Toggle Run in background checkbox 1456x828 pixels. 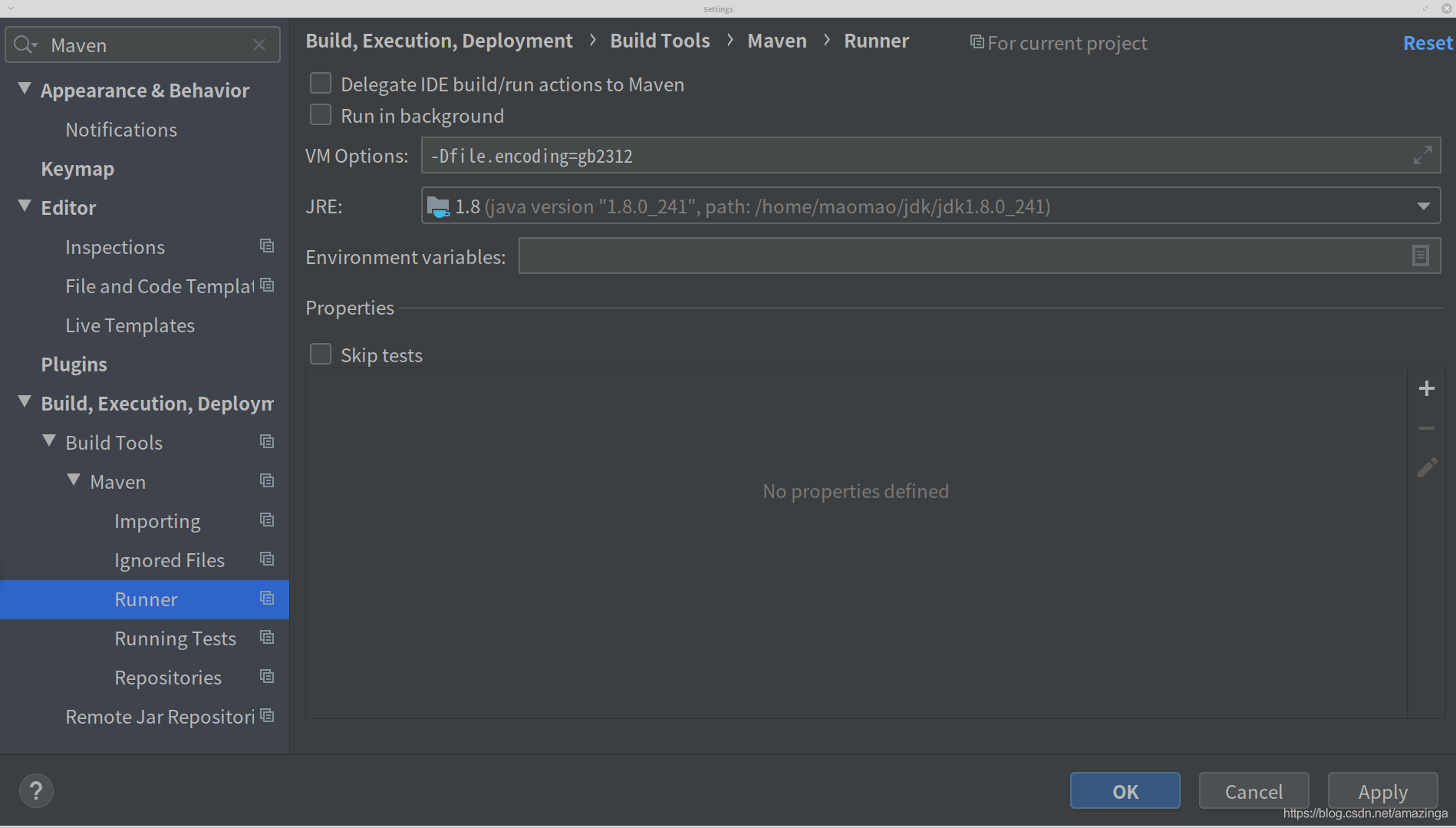320,114
